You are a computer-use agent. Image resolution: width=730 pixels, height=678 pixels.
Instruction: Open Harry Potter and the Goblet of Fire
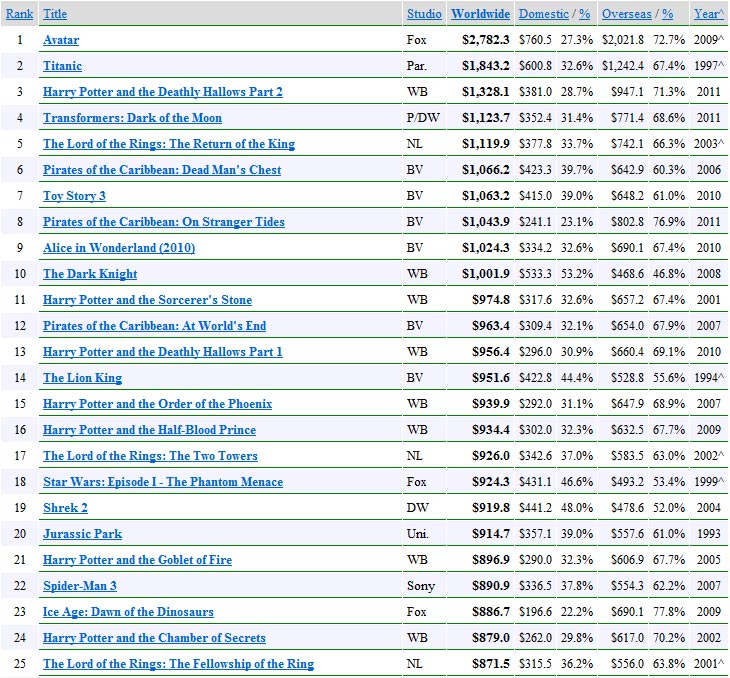click(x=137, y=560)
